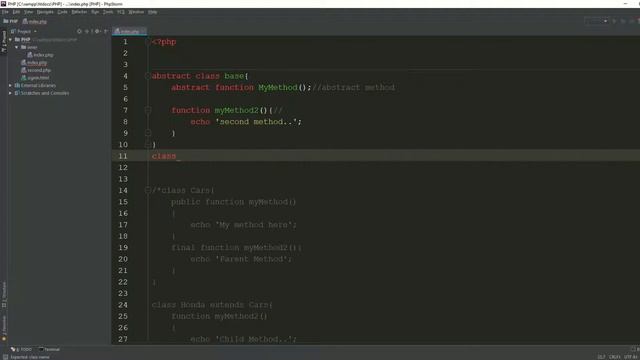The width and height of the screenshot is (640, 360).
Task: Click '//abstract method' comment on line 5
Action: [x=353, y=87]
